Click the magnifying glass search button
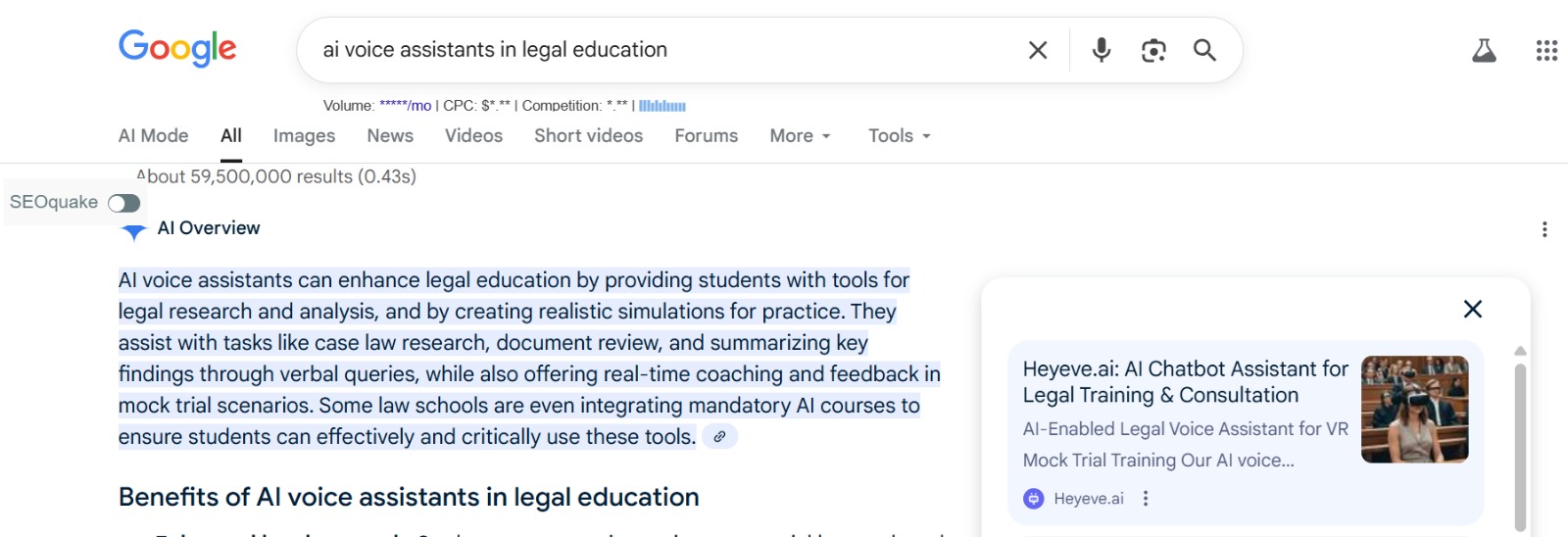This screenshot has width=1568, height=537. click(x=1204, y=50)
